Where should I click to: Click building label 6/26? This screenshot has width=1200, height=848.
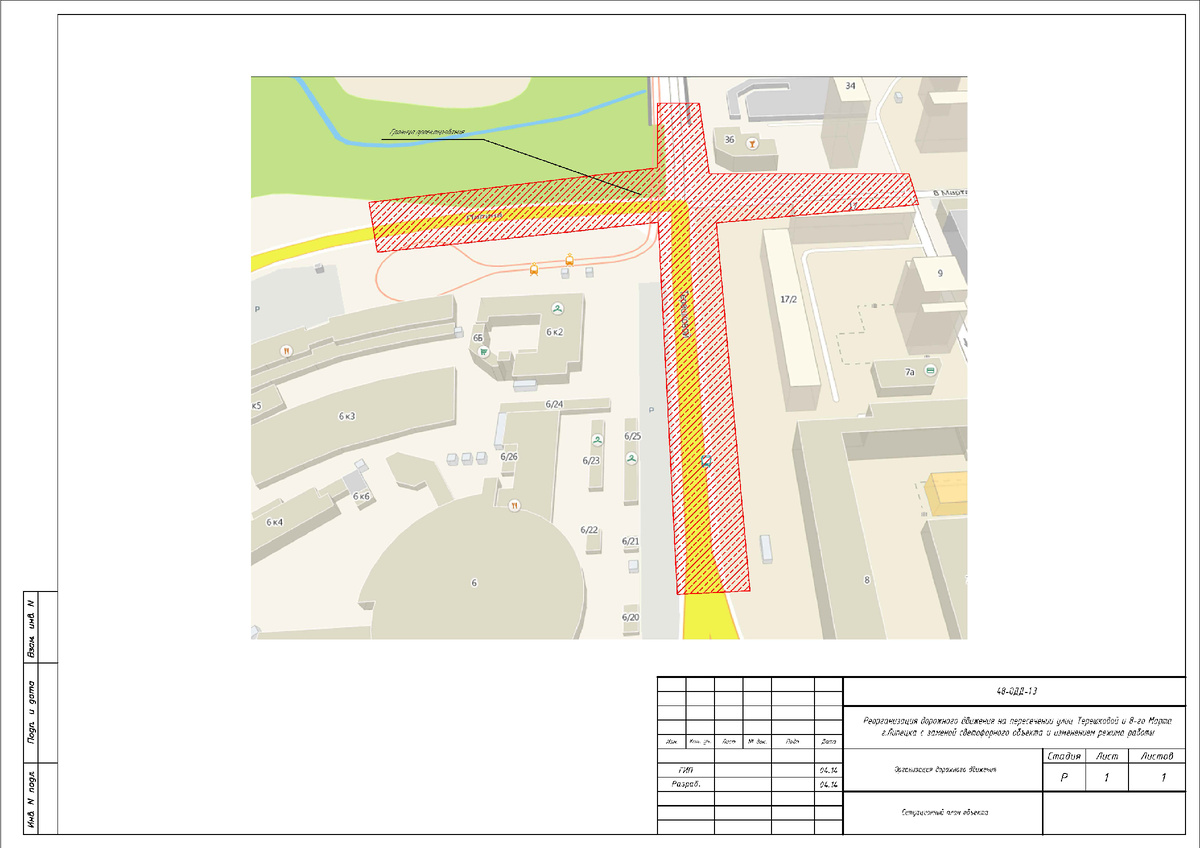(x=509, y=456)
